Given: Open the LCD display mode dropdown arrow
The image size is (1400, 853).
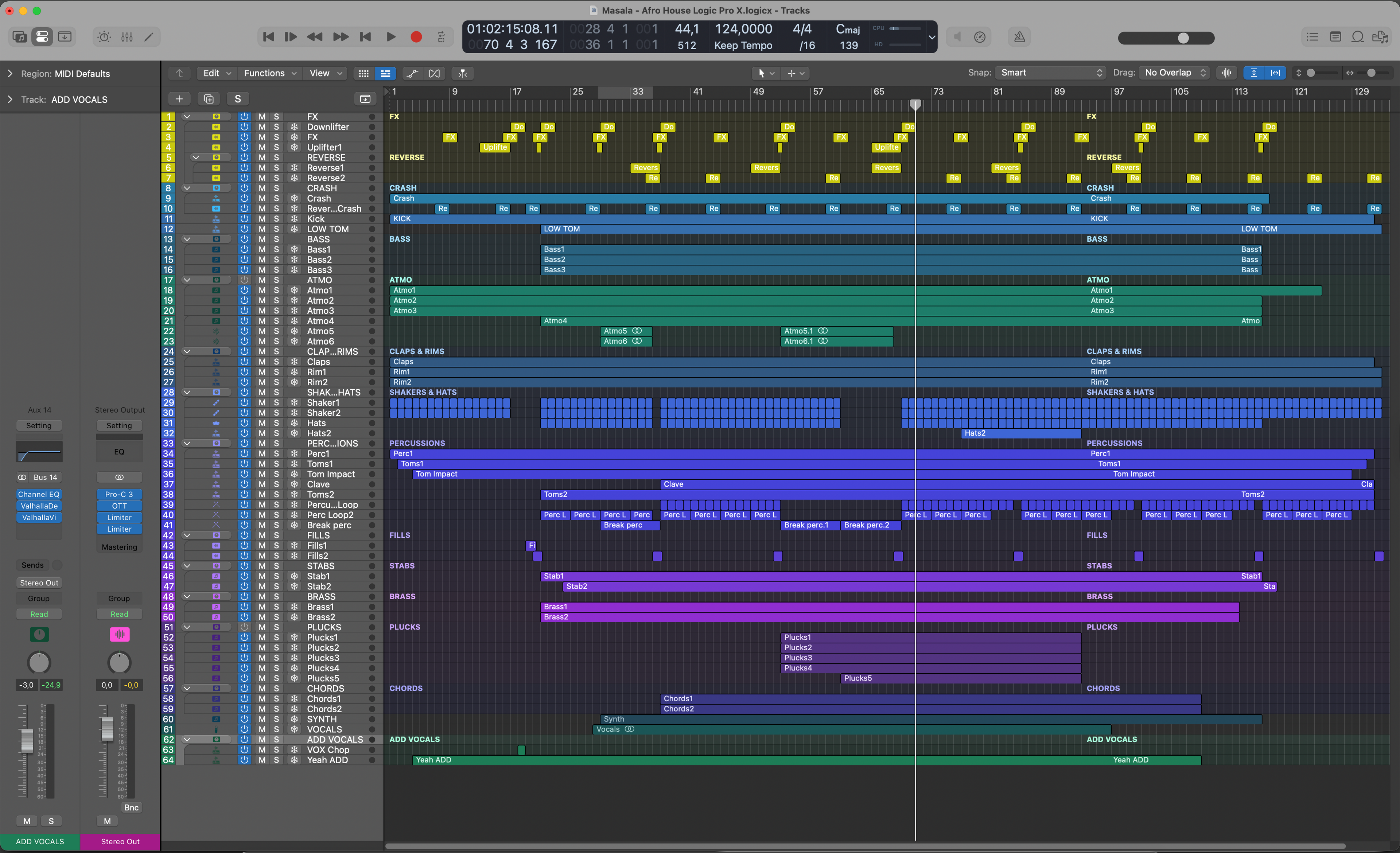Looking at the screenshot, I should [932, 38].
